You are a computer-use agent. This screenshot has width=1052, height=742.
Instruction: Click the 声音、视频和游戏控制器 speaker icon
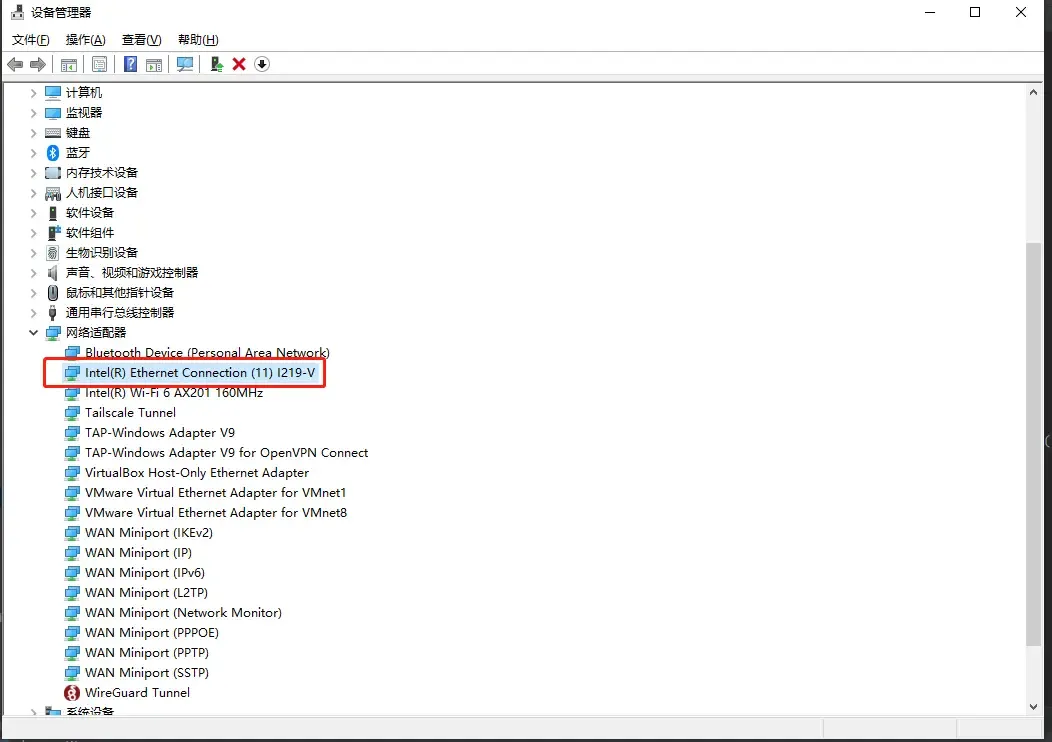pyautogui.click(x=53, y=272)
